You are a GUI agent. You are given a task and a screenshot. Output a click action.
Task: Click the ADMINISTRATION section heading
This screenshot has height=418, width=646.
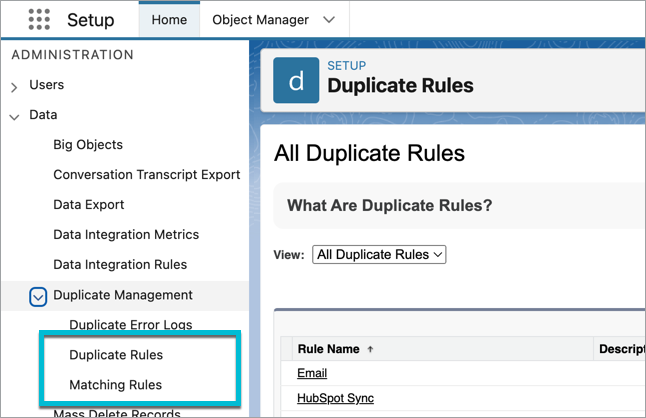coord(73,55)
